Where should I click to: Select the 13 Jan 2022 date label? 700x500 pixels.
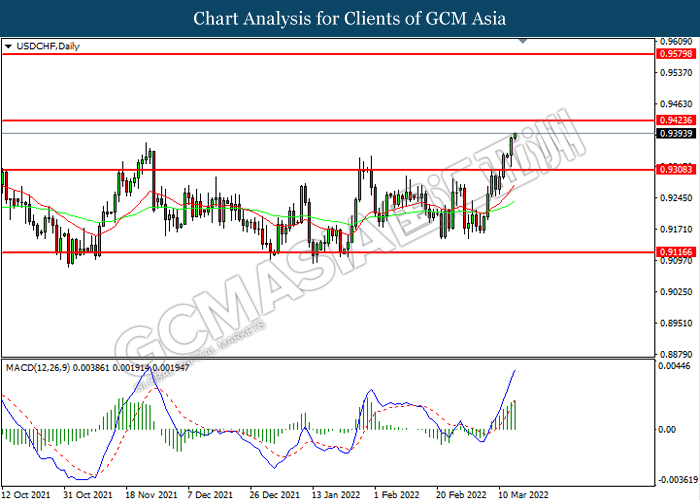[336, 495]
